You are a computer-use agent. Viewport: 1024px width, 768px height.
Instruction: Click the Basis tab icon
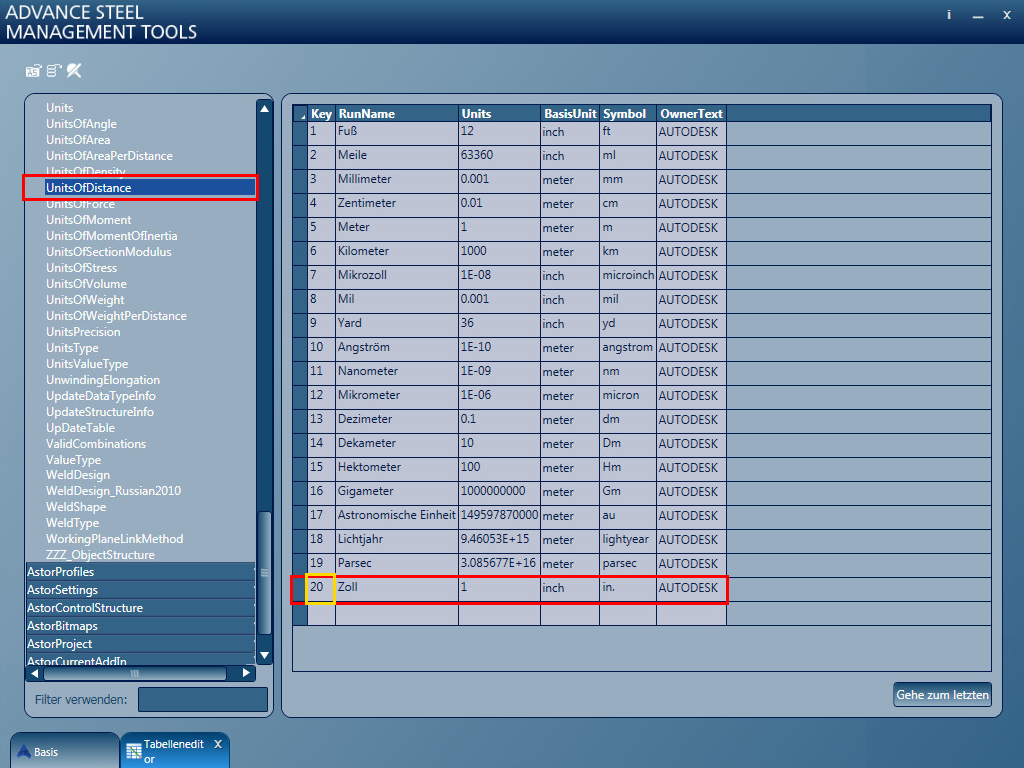[x=24, y=752]
